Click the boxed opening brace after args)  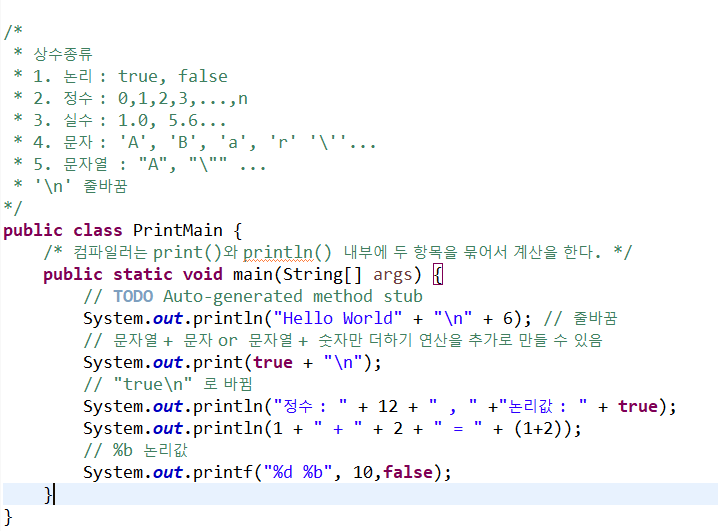(438, 275)
